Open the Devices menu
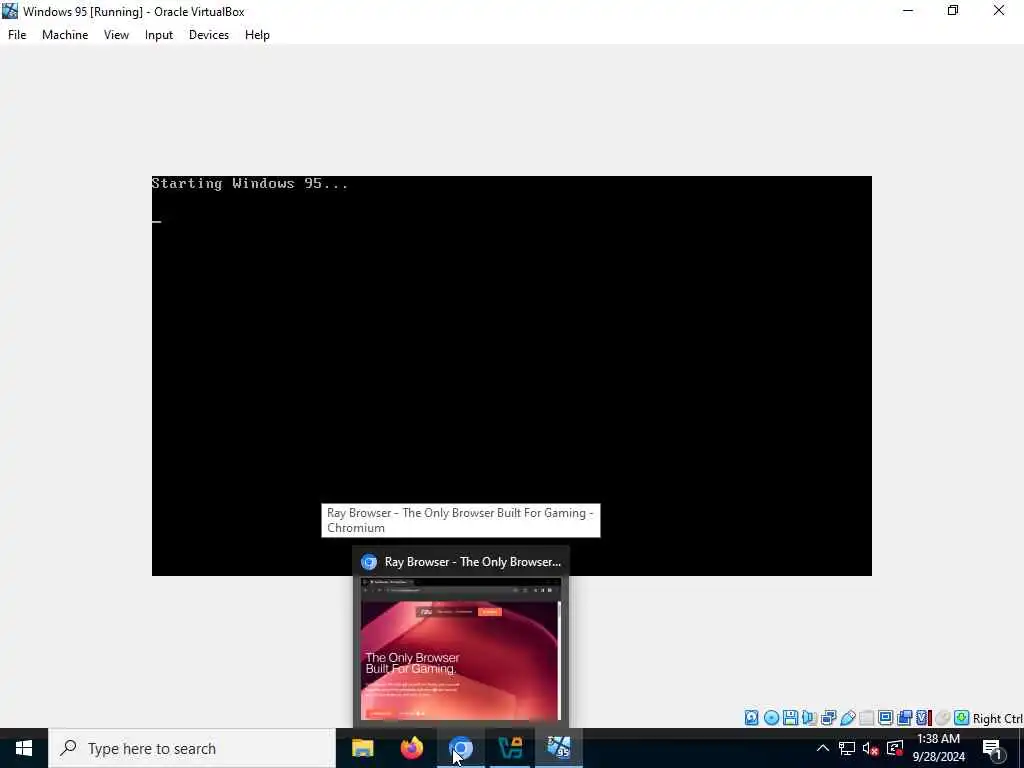1024x768 pixels. (209, 35)
